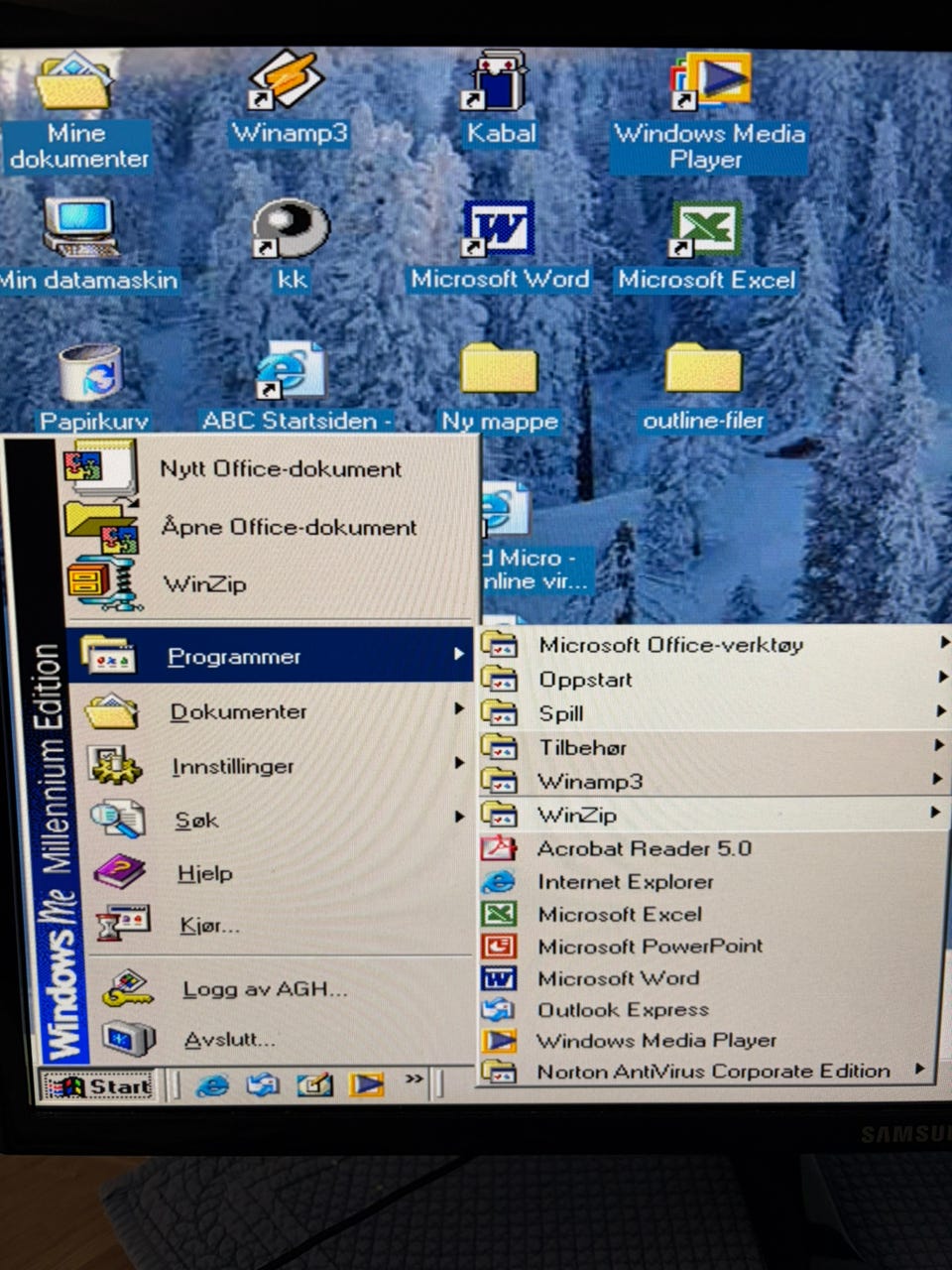
Task: Select the Ny mappe folder
Action: (x=500, y=387)
